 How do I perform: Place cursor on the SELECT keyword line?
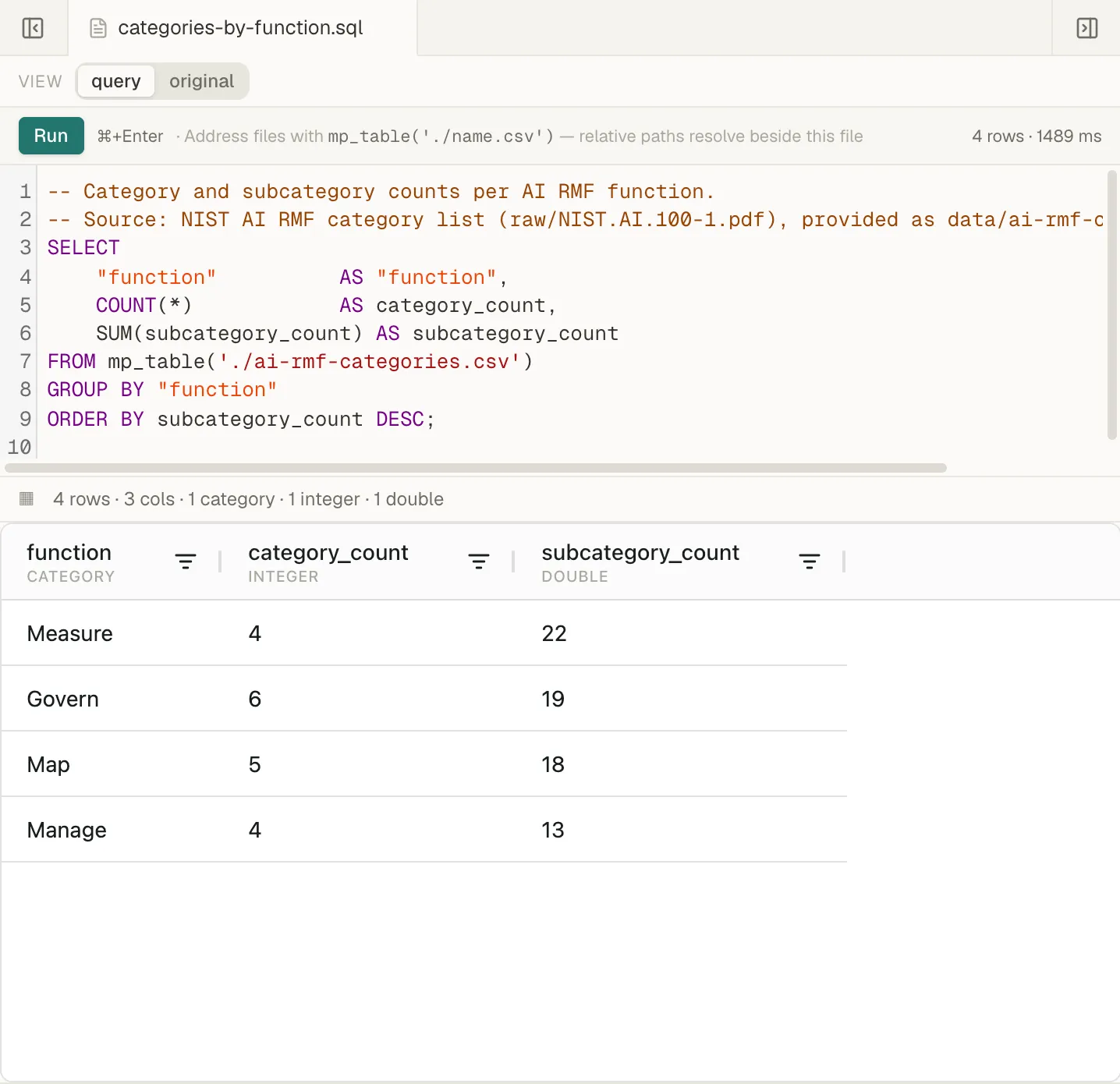[83, 248]
